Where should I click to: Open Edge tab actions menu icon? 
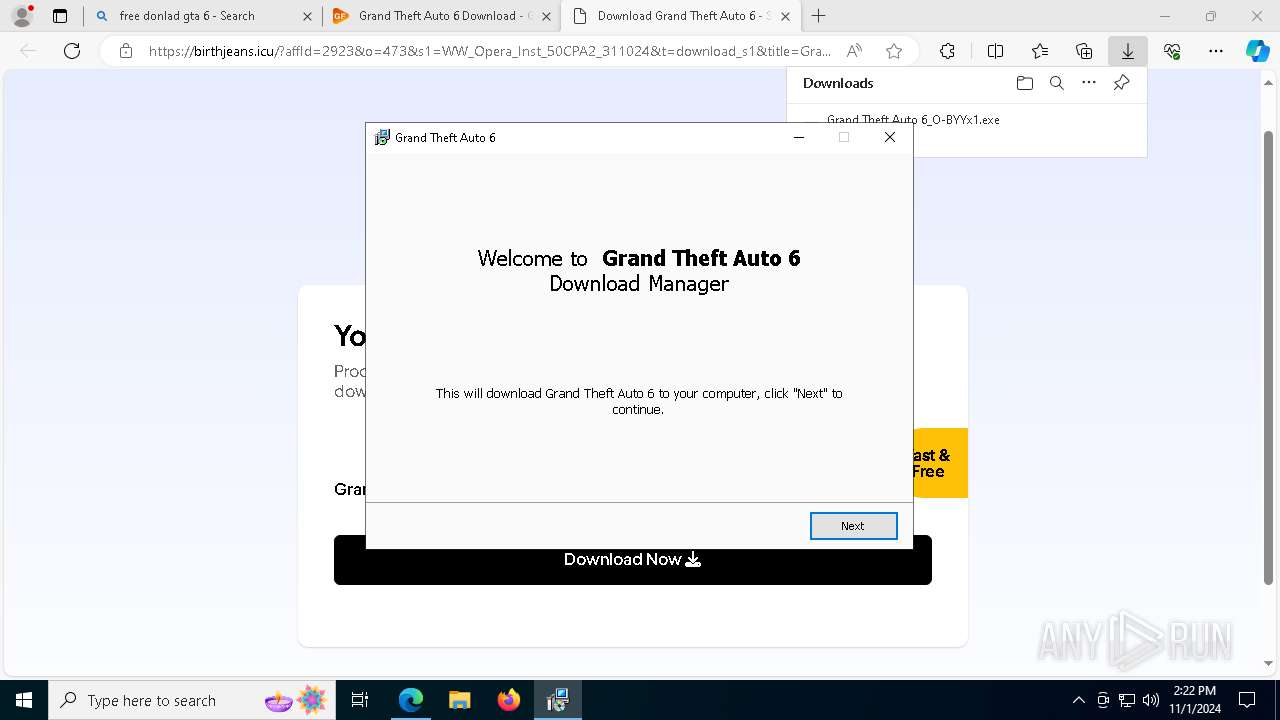point(60,16)
